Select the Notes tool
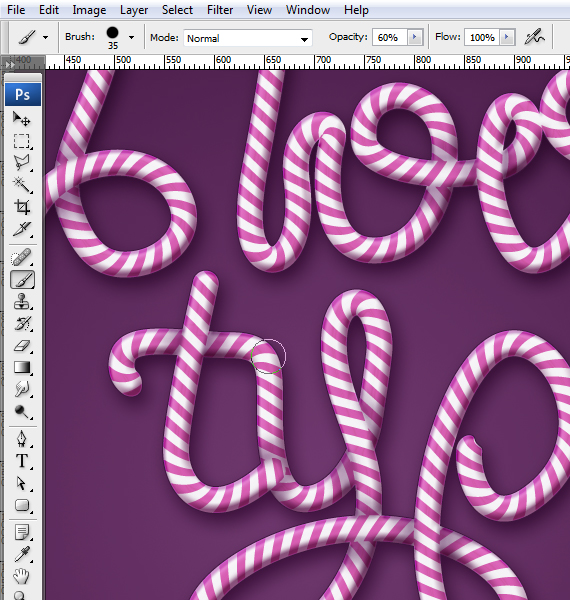The width and height of the screenshot is (570, 600). (x=21, y=533)
